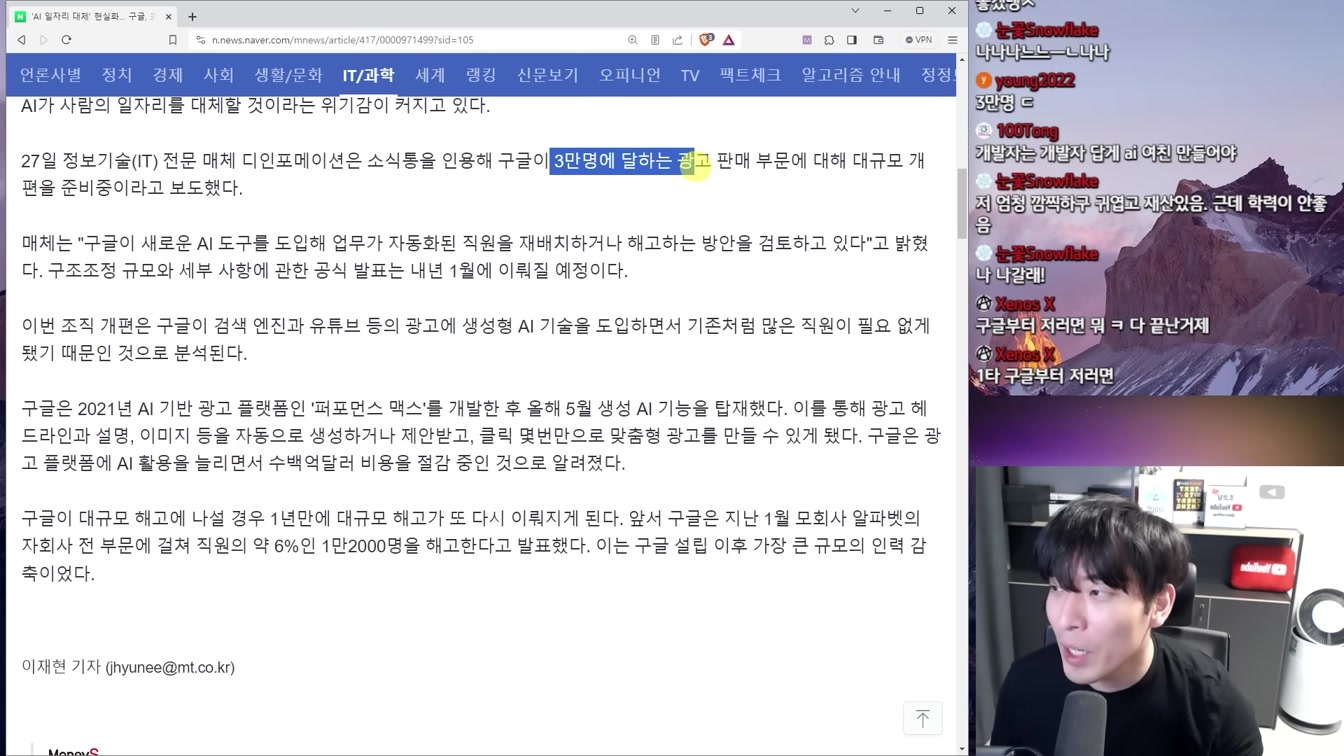Click the purple extension icon in the toolbar
Screen dimensions: 1344x756
[x=807, y=40]
